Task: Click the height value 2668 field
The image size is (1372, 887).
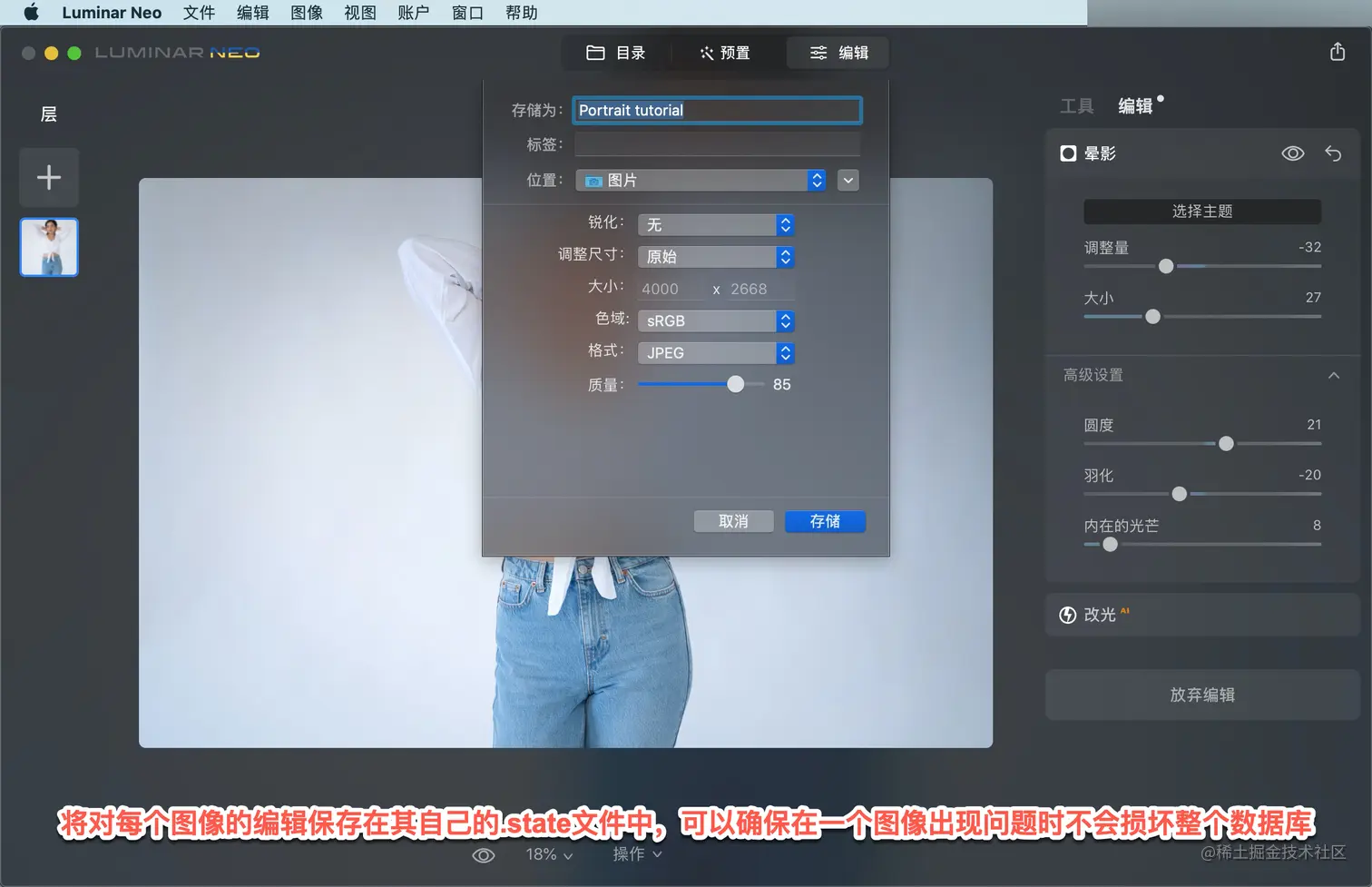Action: coord(761,289)
